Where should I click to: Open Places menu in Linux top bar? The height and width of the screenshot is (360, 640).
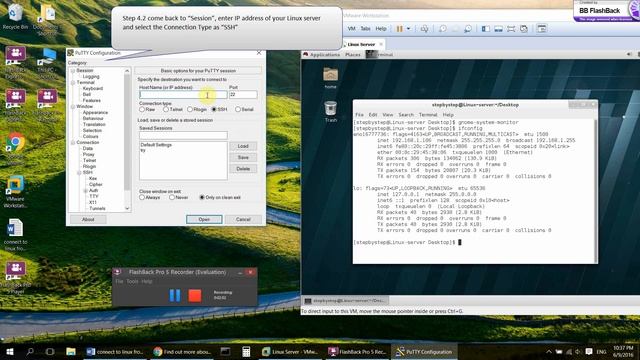[x=353, y=54]
